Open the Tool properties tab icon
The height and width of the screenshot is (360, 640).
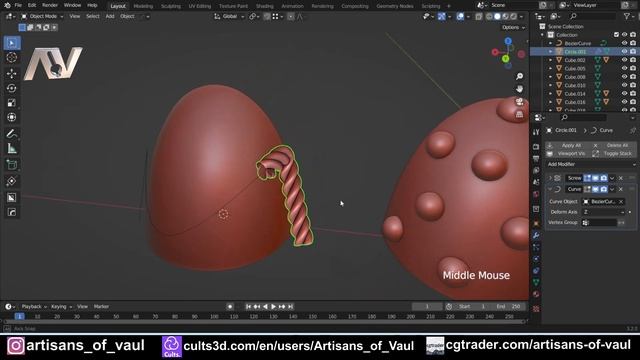pos(536,132)
